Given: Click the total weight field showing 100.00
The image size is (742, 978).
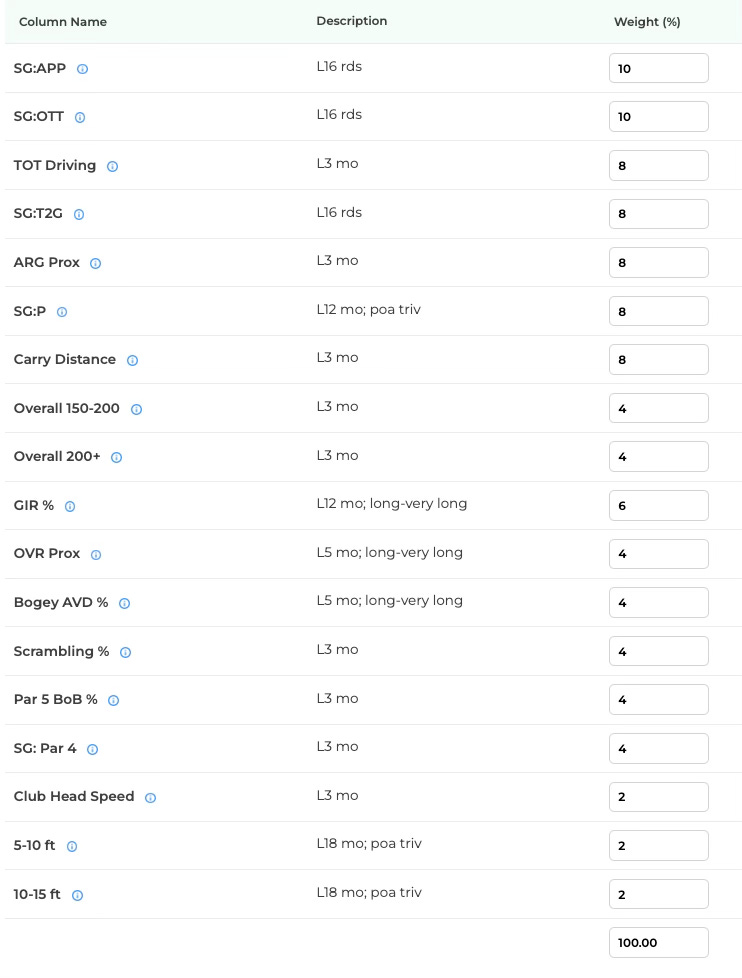Looking at the screenshot, I should click(658, 942).
